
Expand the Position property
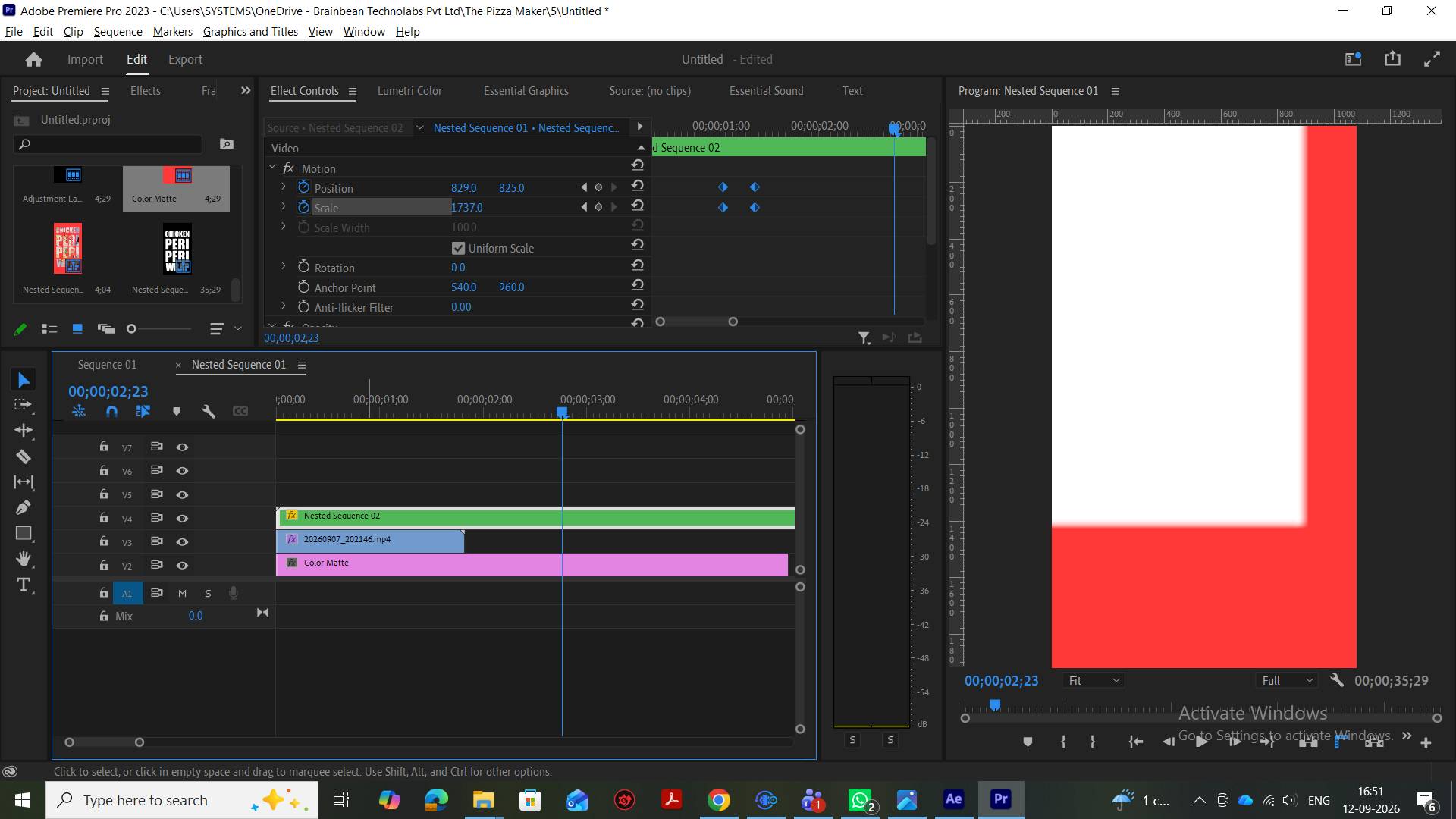284,187
